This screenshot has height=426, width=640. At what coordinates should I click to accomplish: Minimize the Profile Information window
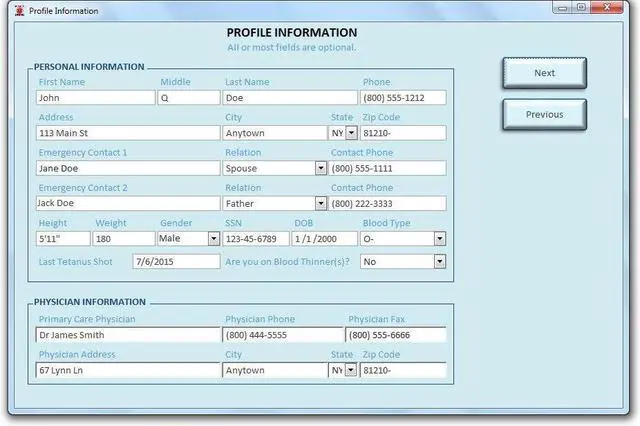[562, 8]
